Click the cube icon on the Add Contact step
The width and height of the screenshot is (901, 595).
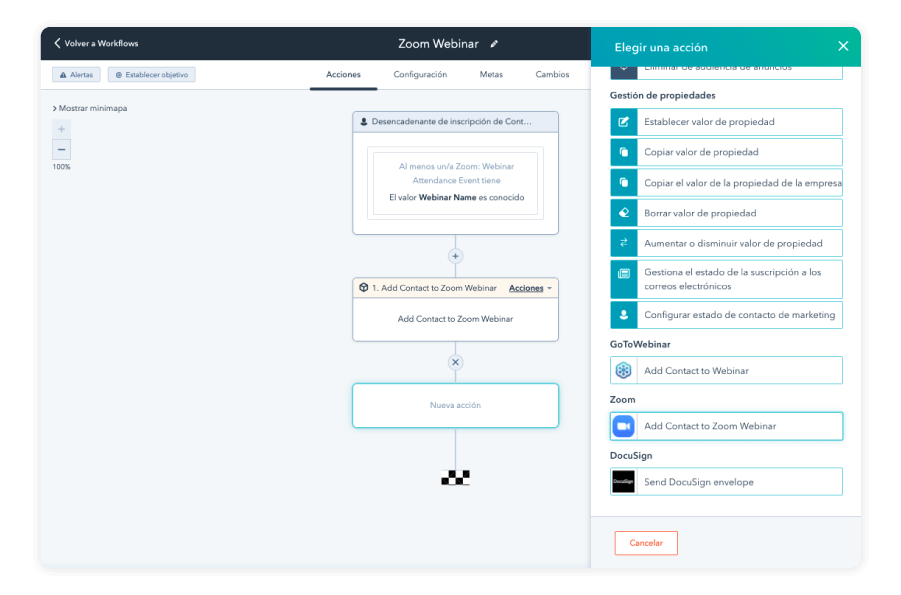tap(363, 287)
